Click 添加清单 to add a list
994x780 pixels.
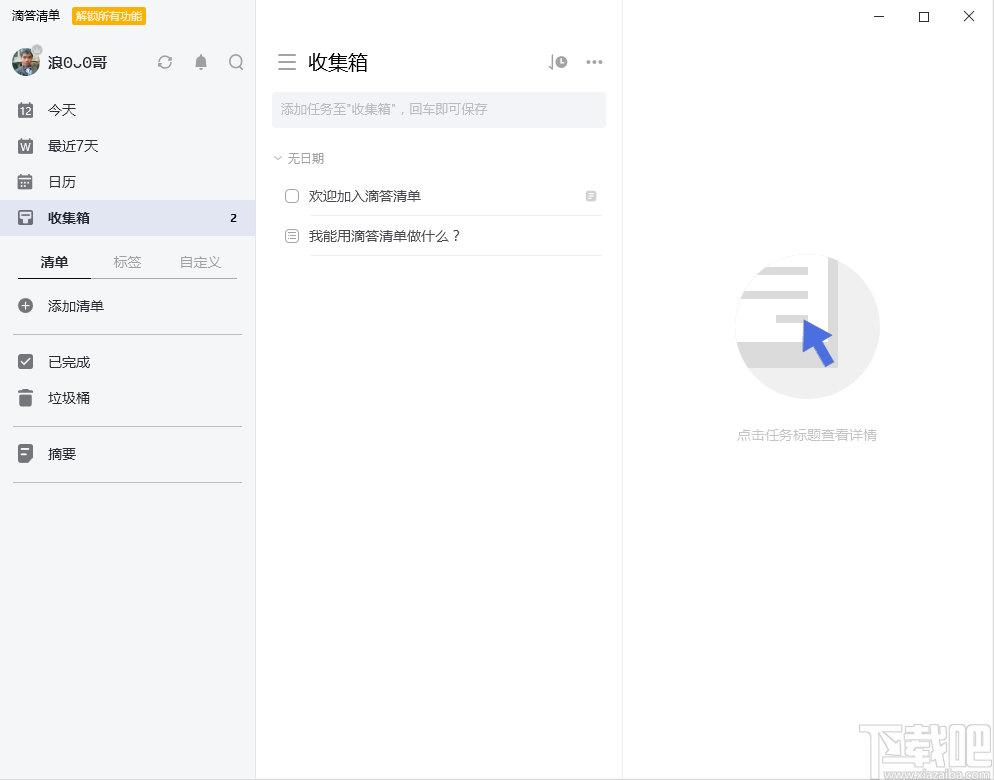[76, 306]
